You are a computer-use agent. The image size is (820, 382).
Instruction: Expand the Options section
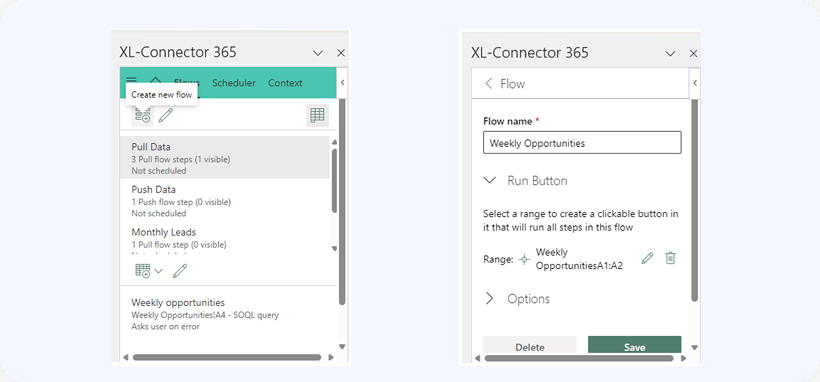click(x=489, y=298)
